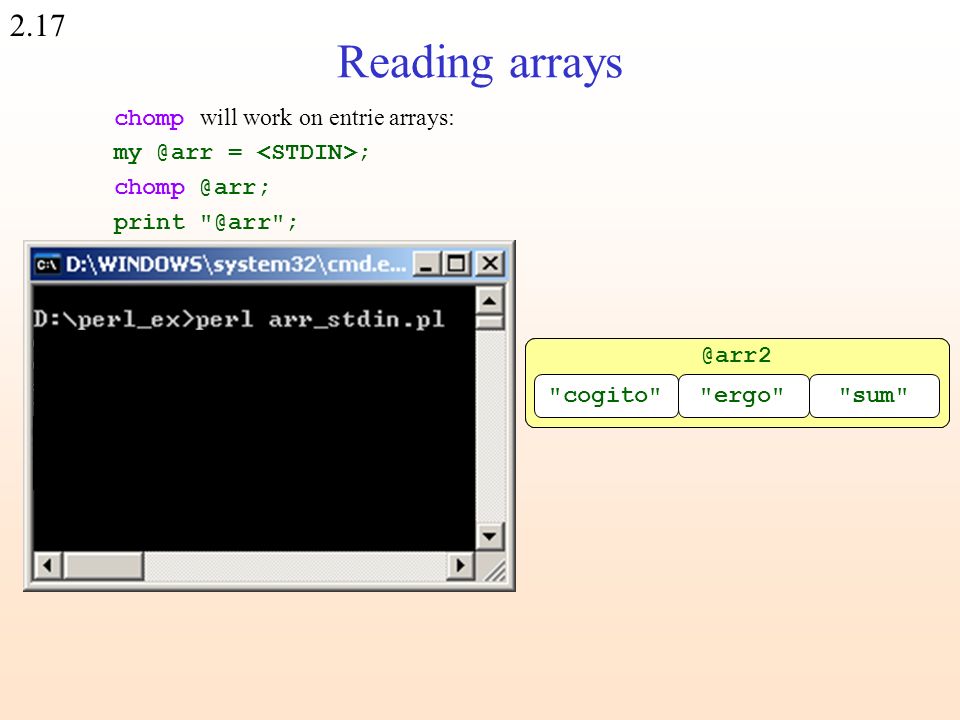Click the @arr2 label
Image resolution: width=960 pixels, height=720 pixels.
pyautogui.click(x=737, y=355)
